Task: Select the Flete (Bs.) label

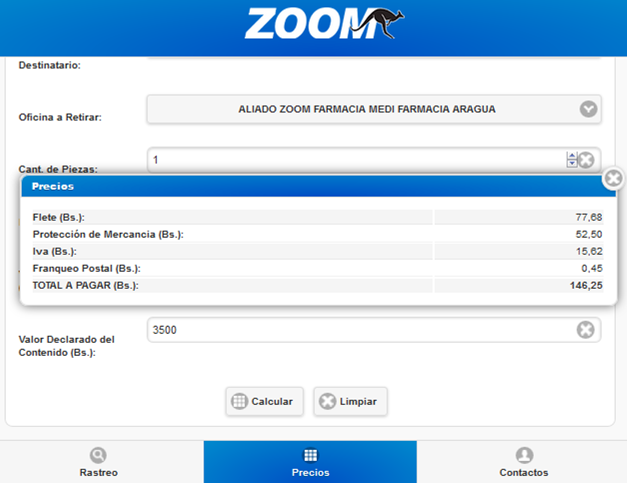Action: [x=58, y=218]
